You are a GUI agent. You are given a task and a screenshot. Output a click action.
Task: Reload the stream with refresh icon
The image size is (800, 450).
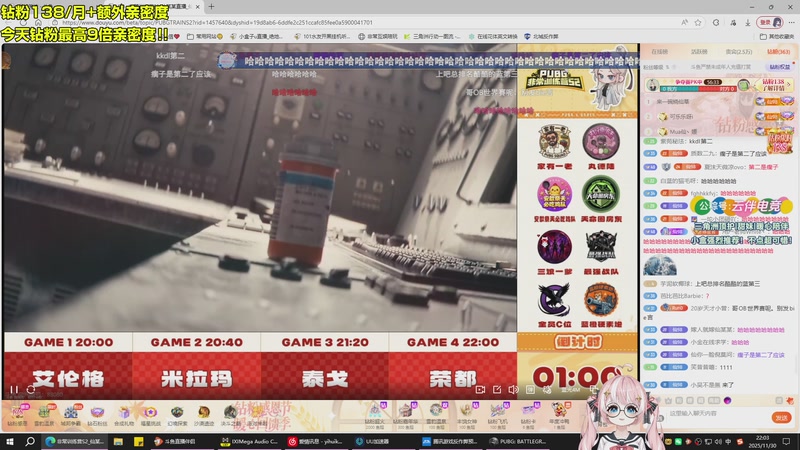pos(31,389)
